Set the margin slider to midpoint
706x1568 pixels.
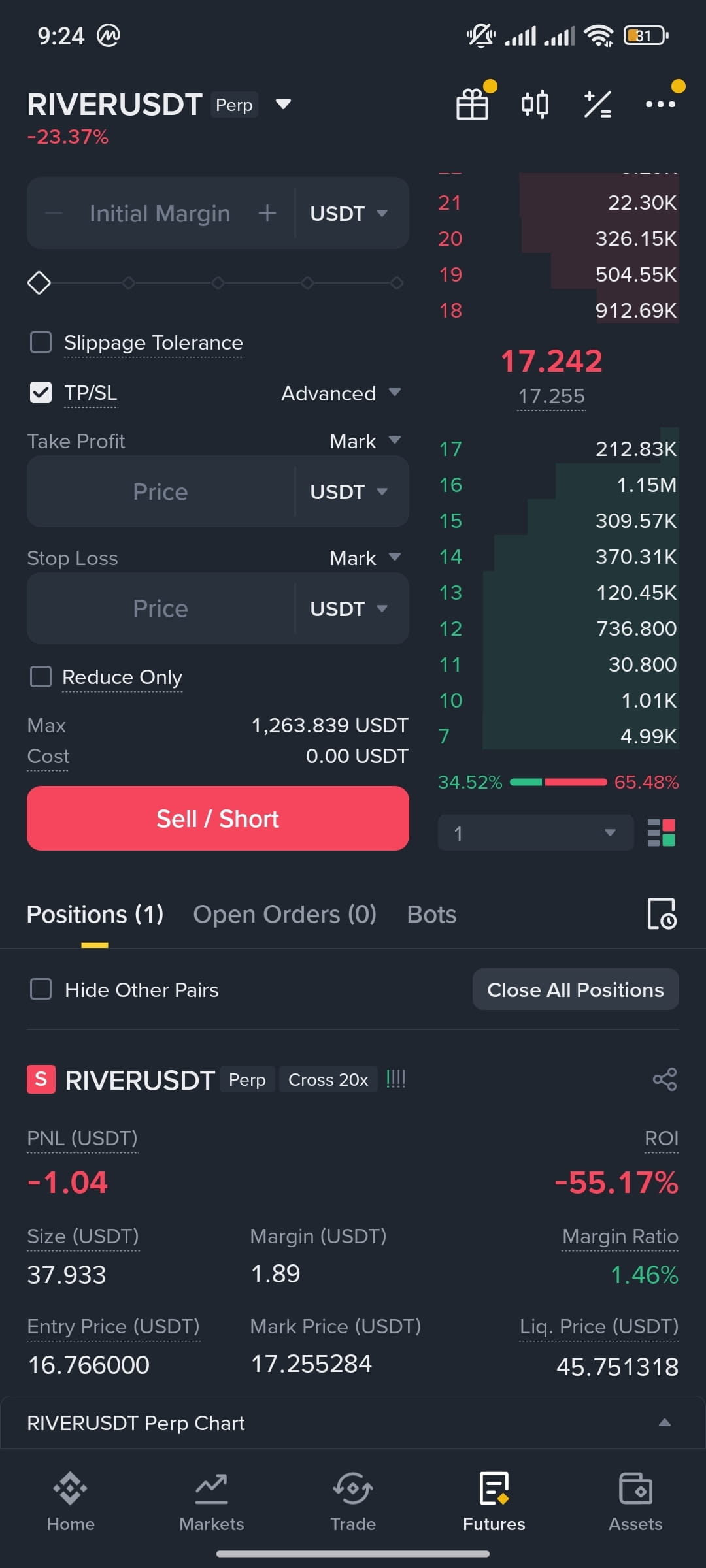[x=218, y=283]
